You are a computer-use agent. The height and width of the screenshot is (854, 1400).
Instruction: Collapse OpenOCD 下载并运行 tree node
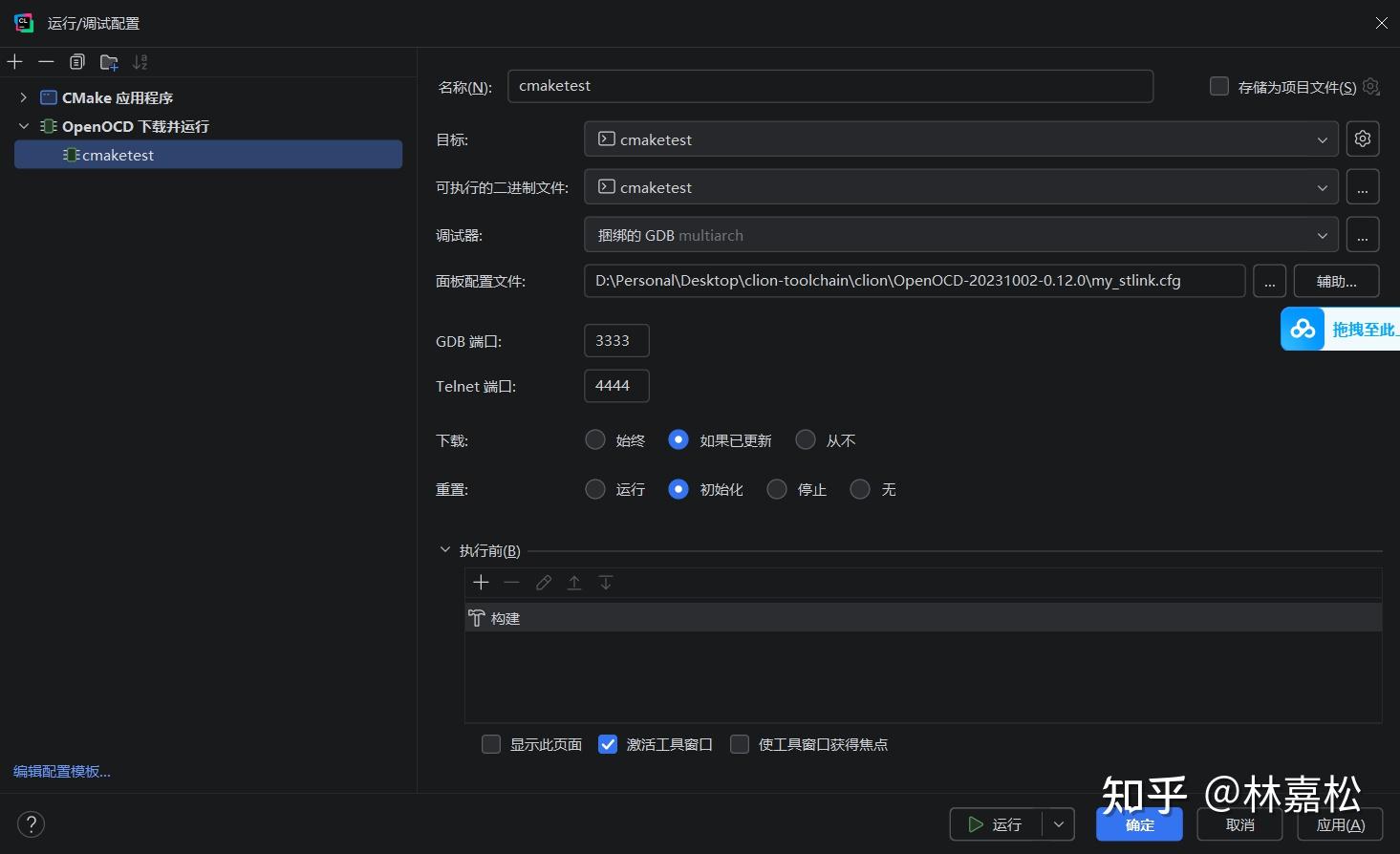coord(24,126)
